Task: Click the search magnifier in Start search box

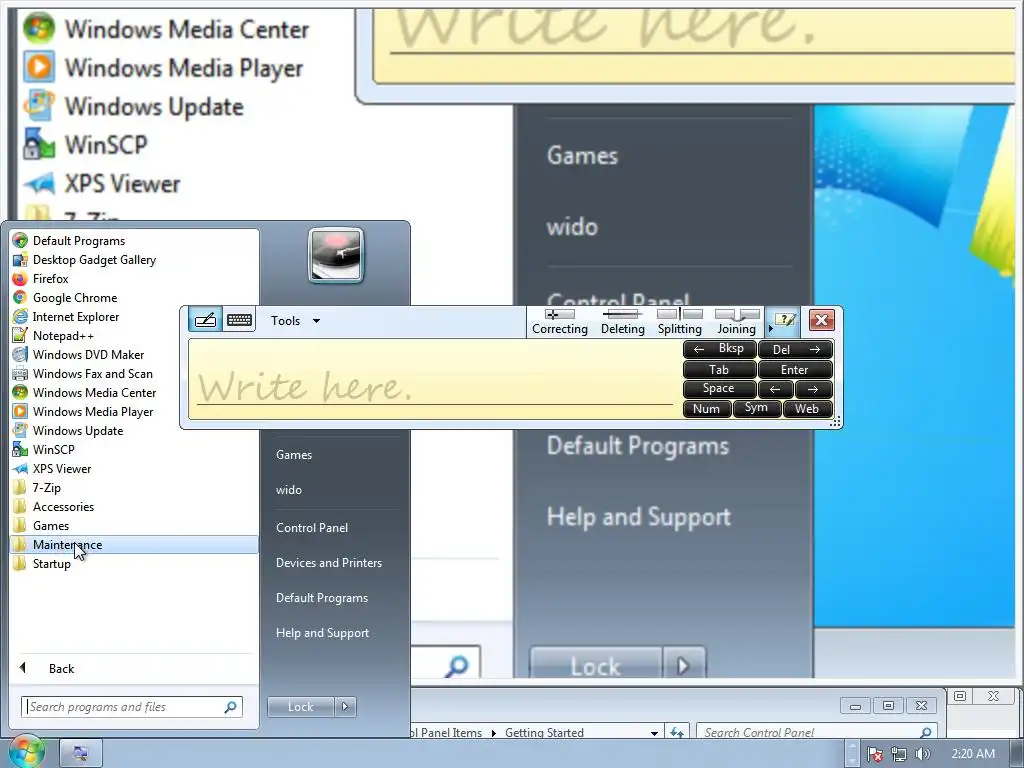Action: 231,707
